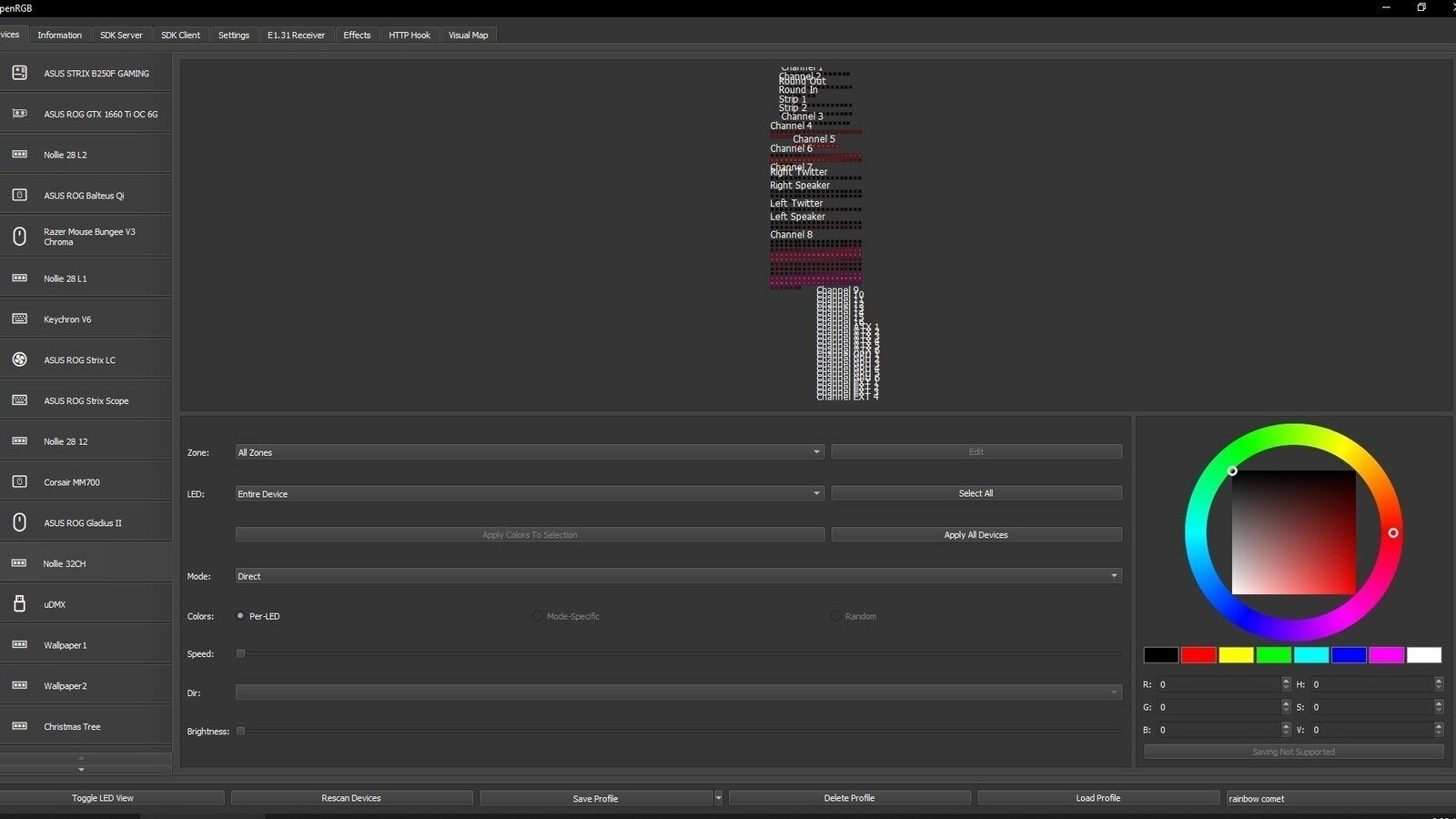The width and height of the screenshot is (1456, 819).
Task: Select the Random colors radio button
Action: coord(835,616)
